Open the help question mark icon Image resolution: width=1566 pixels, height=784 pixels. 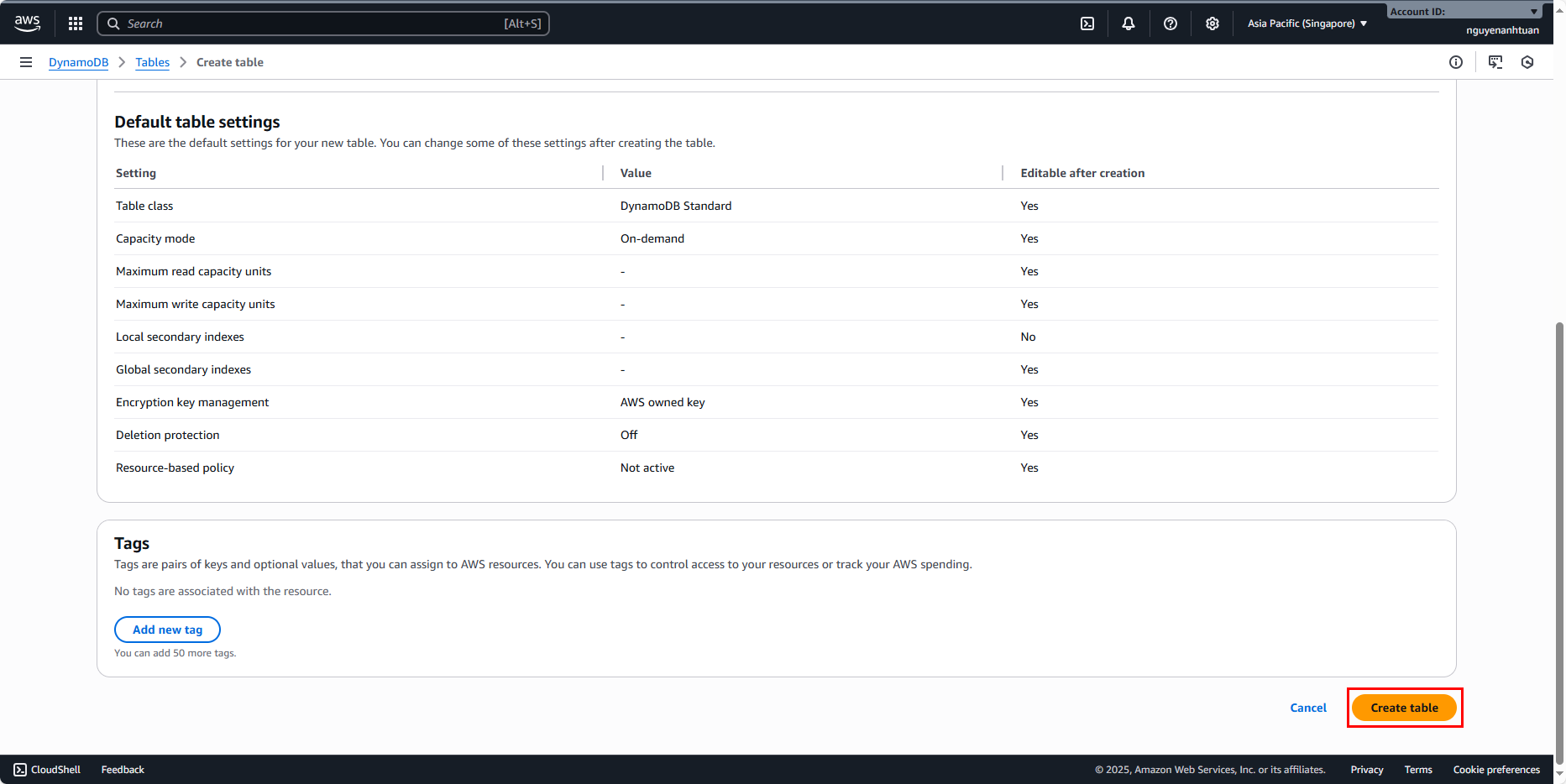1171,24
